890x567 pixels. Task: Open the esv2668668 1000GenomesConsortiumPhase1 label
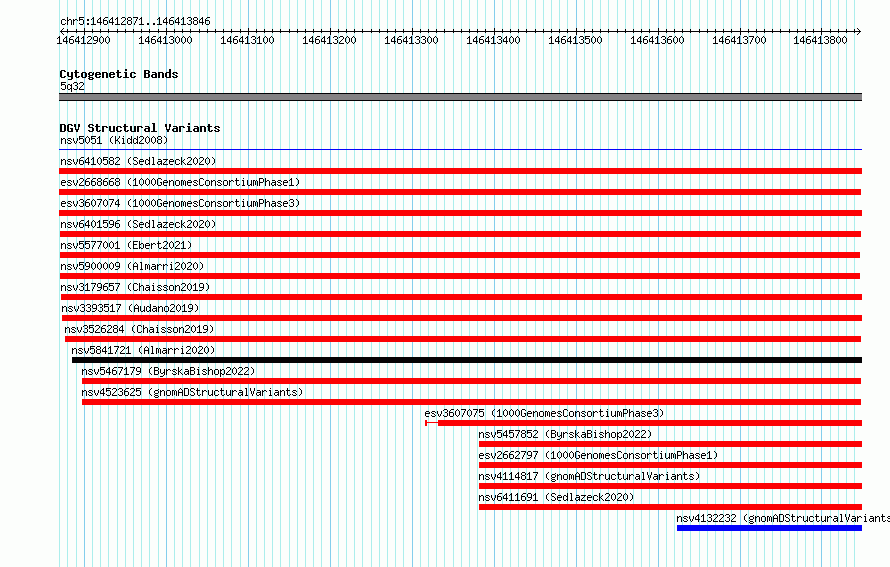180,182
